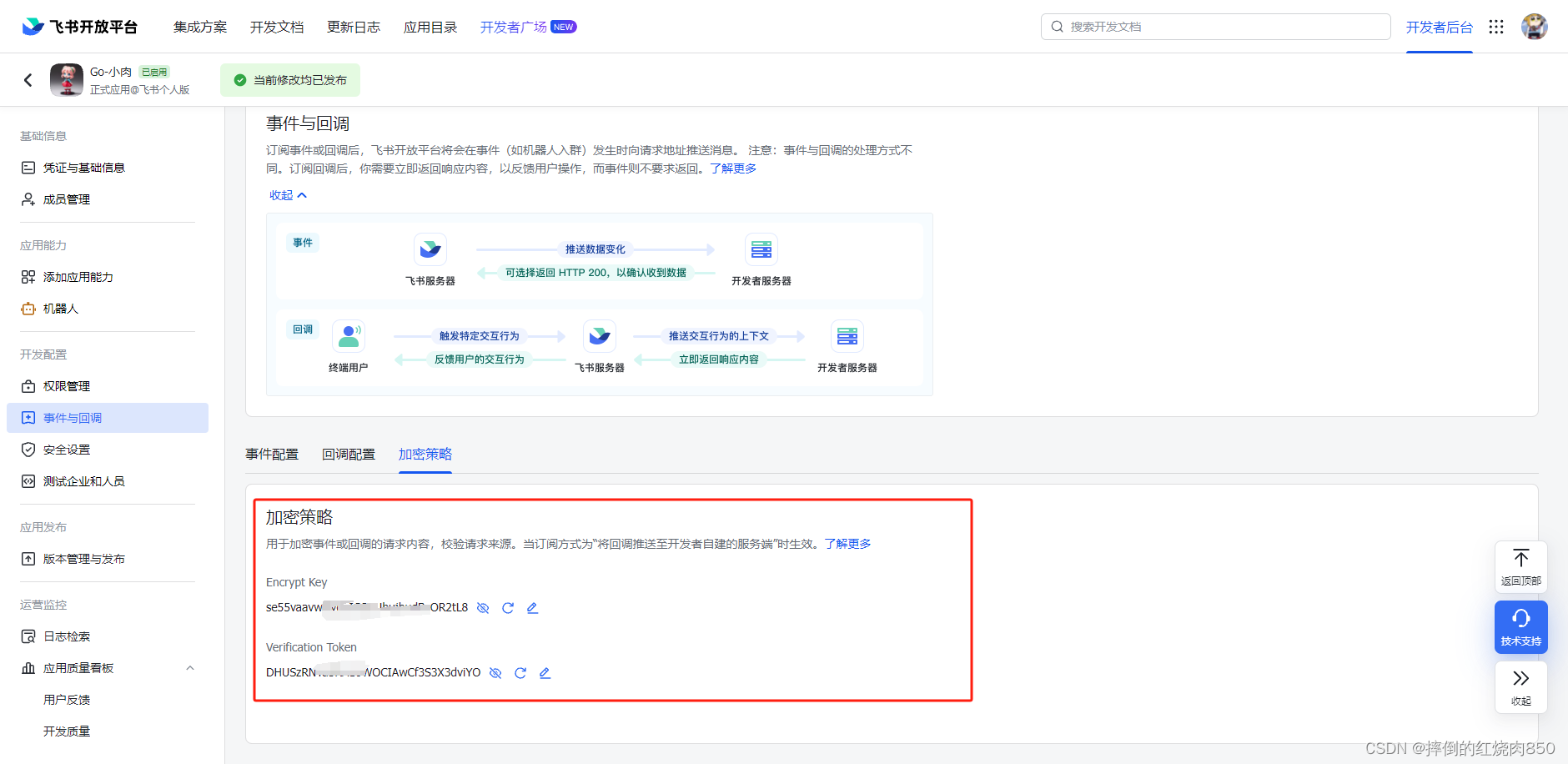Toggle Verification Token visibility eye icon
Viewport: 1568px width, 764px height.
495,673
